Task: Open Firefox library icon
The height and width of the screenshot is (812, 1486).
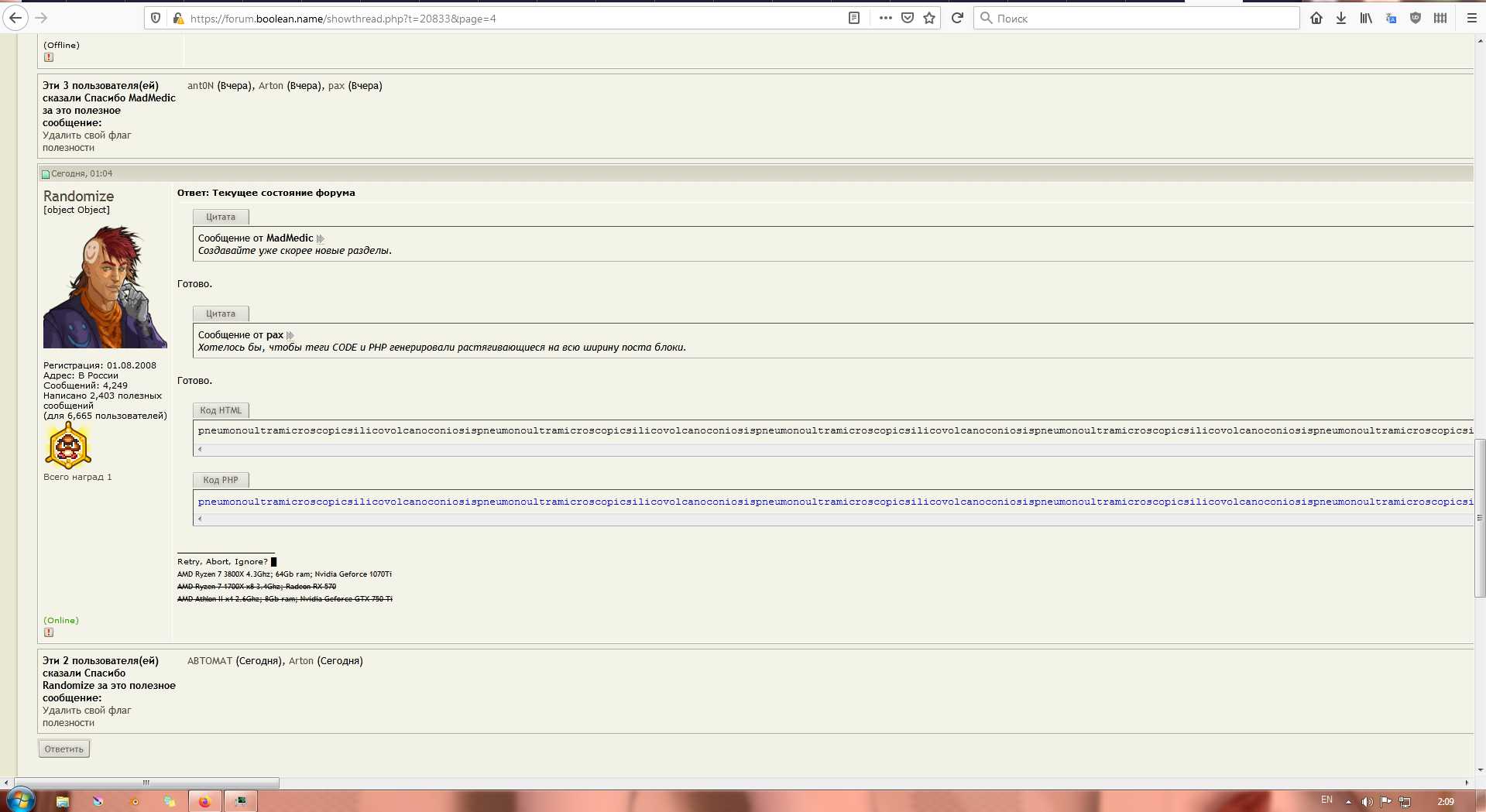Action: (x=1366, y=18)
